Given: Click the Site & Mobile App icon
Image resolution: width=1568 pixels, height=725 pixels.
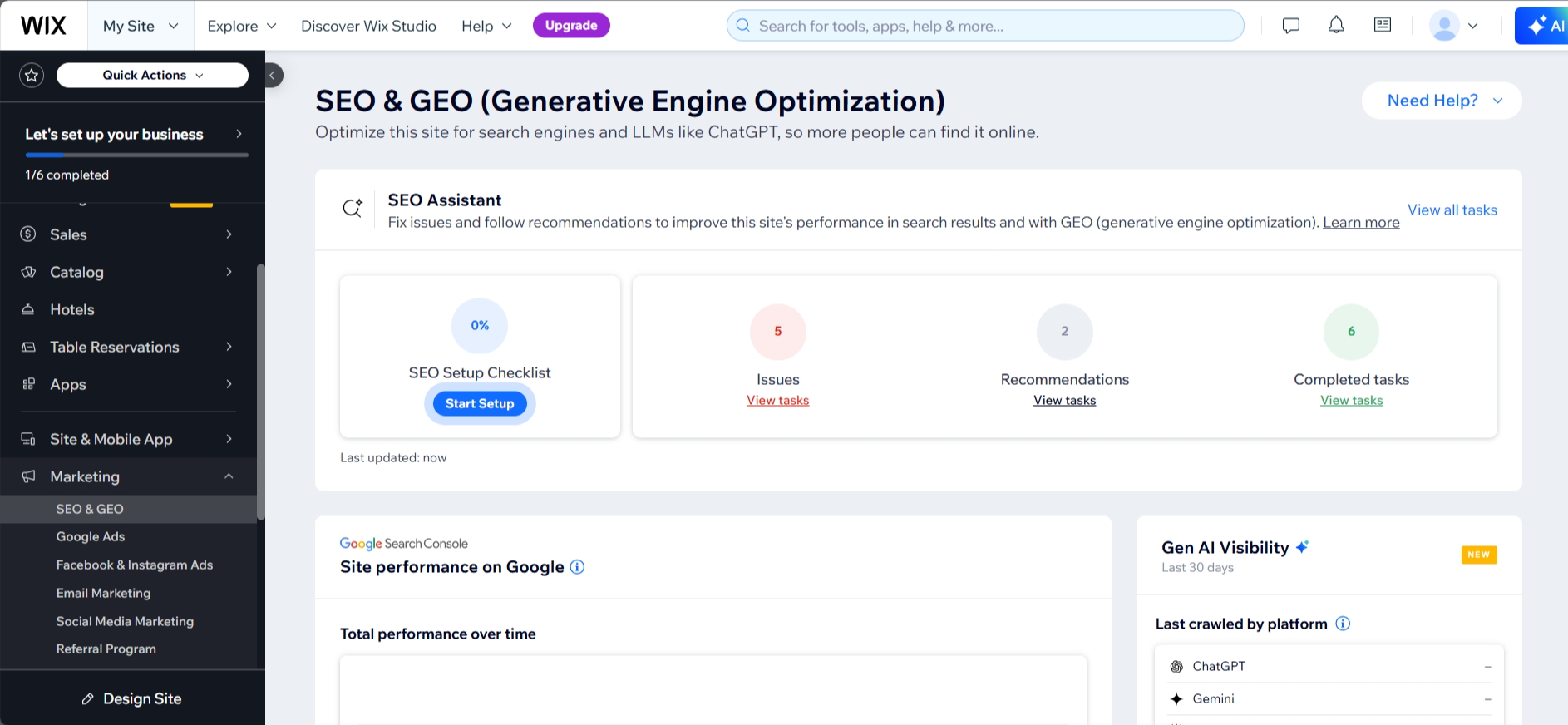Looking at the screenshot, I should [x=28, y=439].
